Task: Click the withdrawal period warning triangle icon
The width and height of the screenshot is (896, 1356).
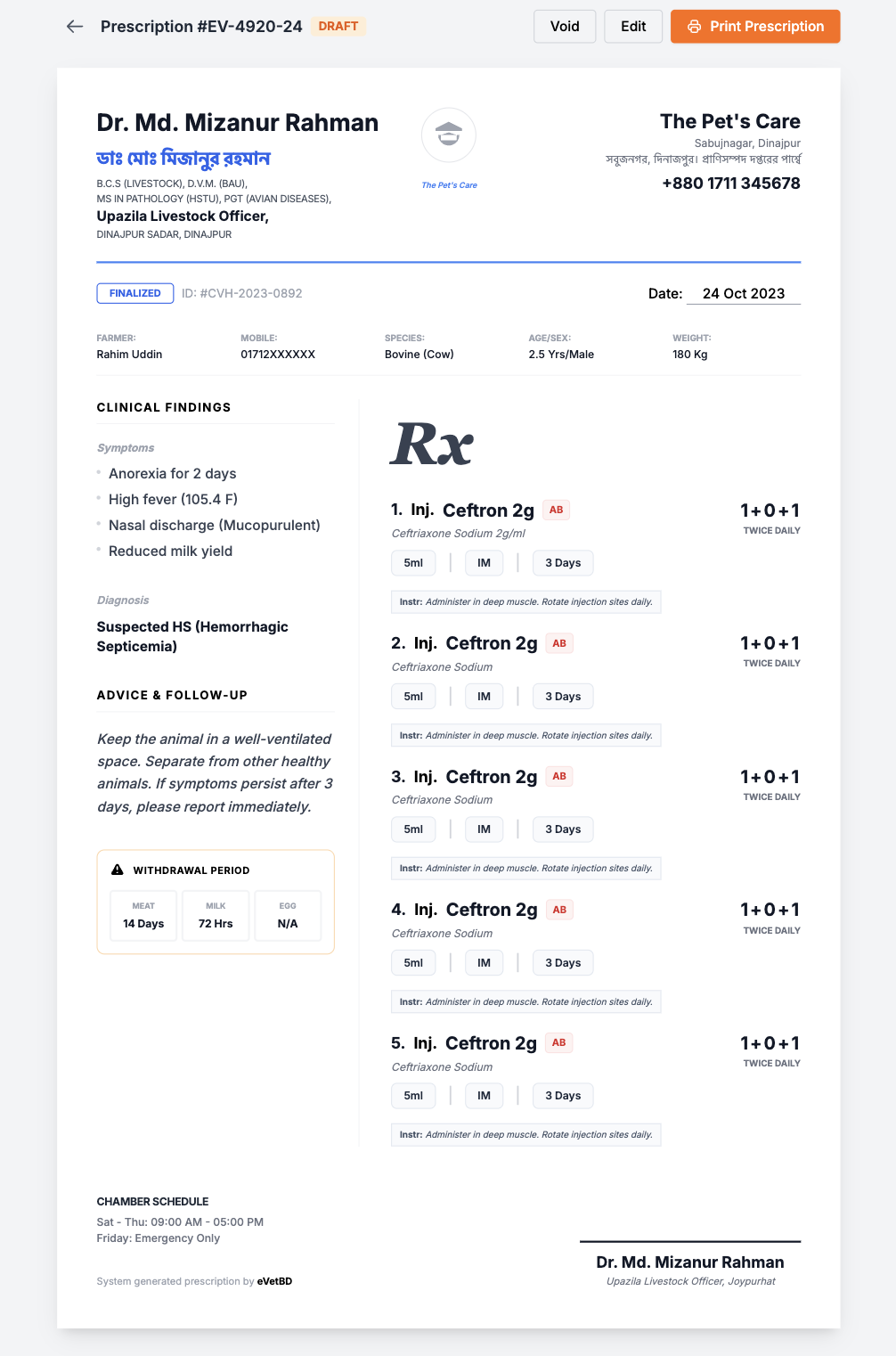Action: pyautogui.click(x=118, y=870)
